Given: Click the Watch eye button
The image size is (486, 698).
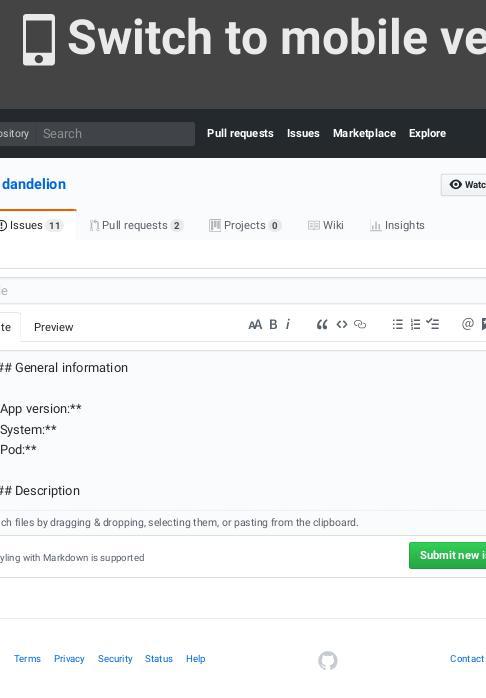Looking at the screenshot, I should coord(463,184).
